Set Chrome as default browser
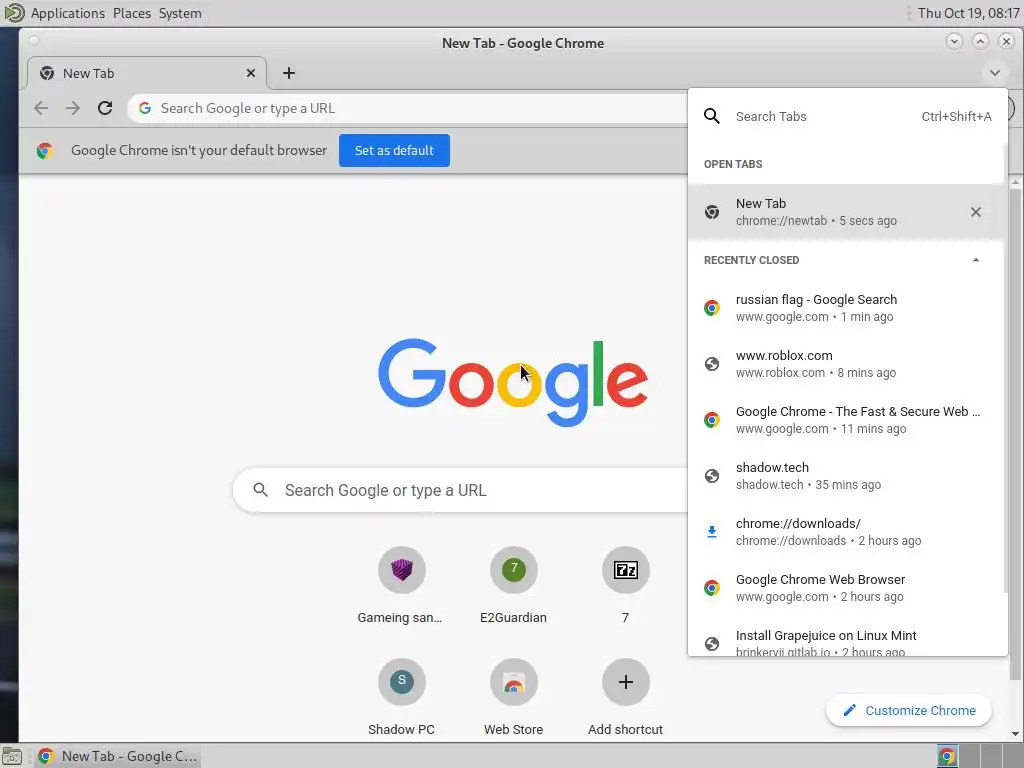Screen dimensions: 1024x768 click(394, 151)
